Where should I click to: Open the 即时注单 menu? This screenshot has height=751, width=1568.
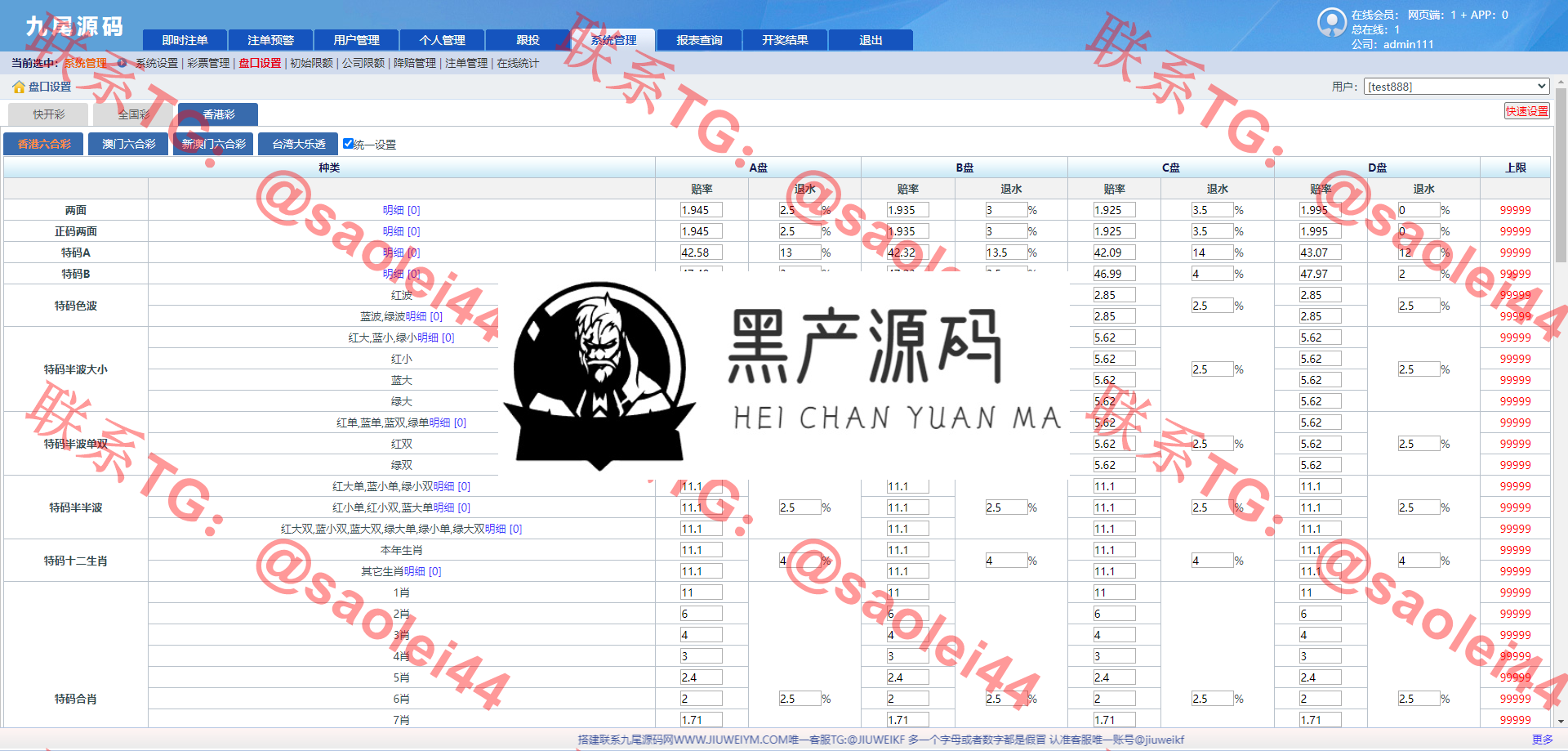[x=185, y=40]
